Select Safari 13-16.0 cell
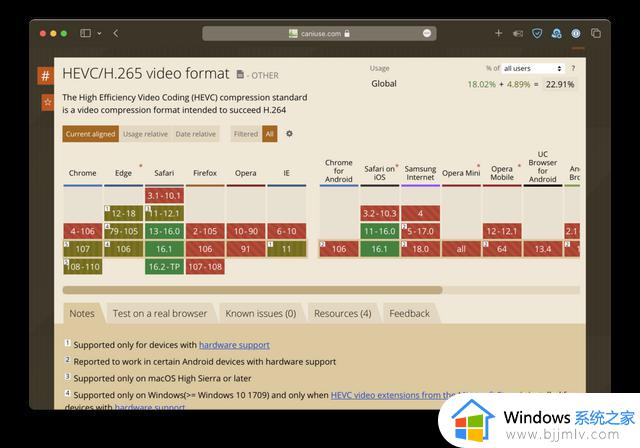This screenshot has height=448, width=640. [x=164, y=231]
